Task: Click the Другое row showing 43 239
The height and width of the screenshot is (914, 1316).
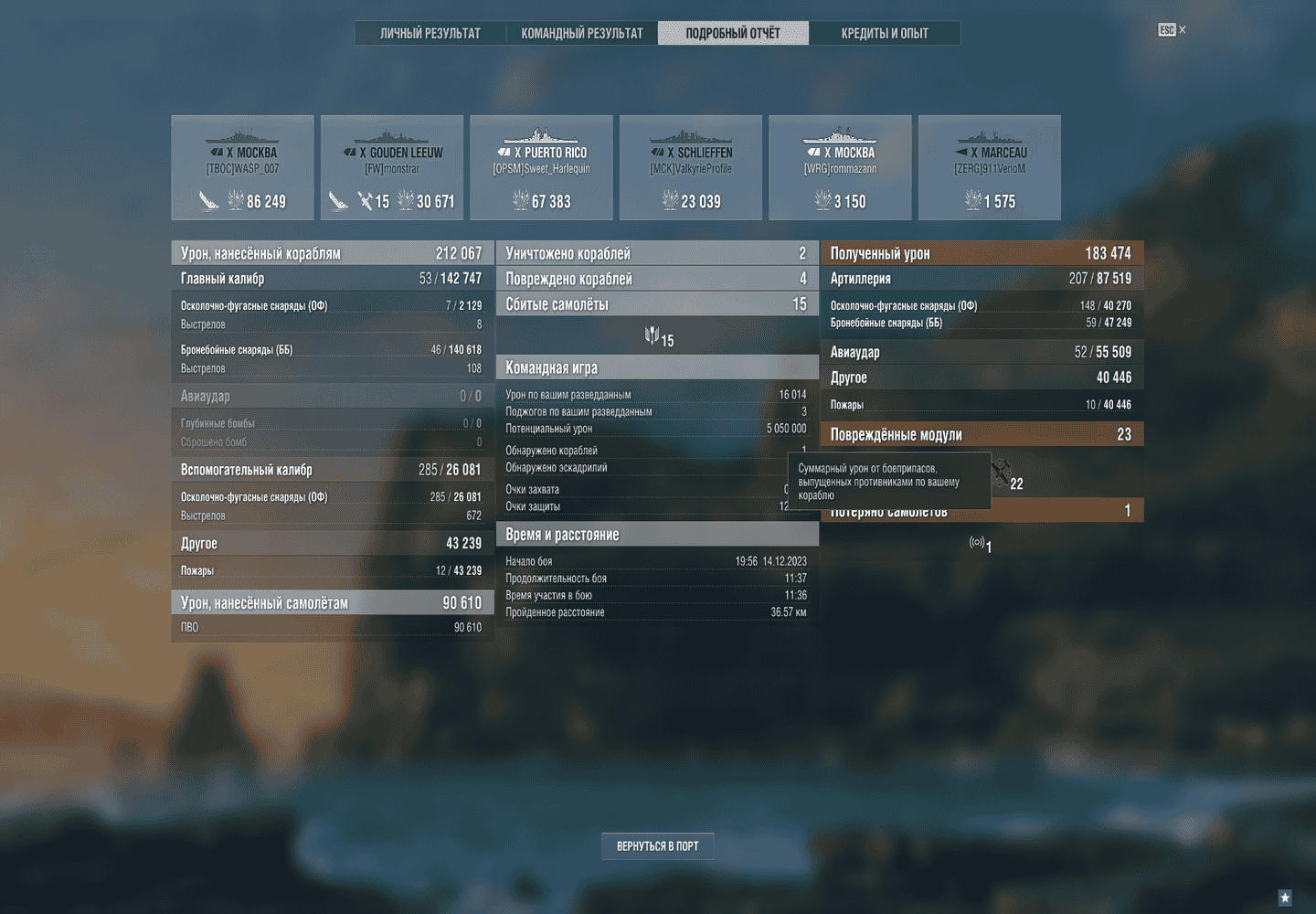Action: coord(333,543)
